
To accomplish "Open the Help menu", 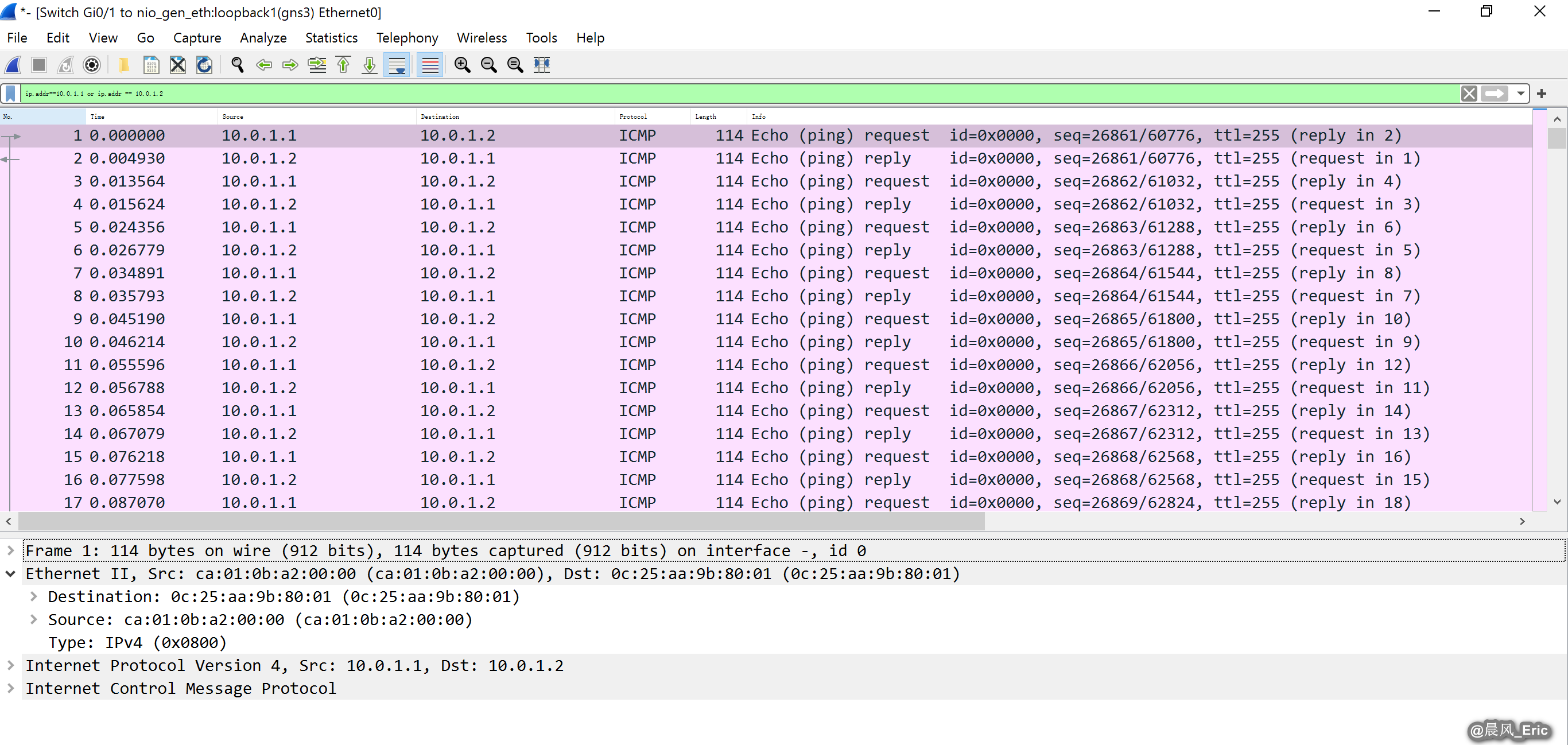I will click(x=590, y=38).
